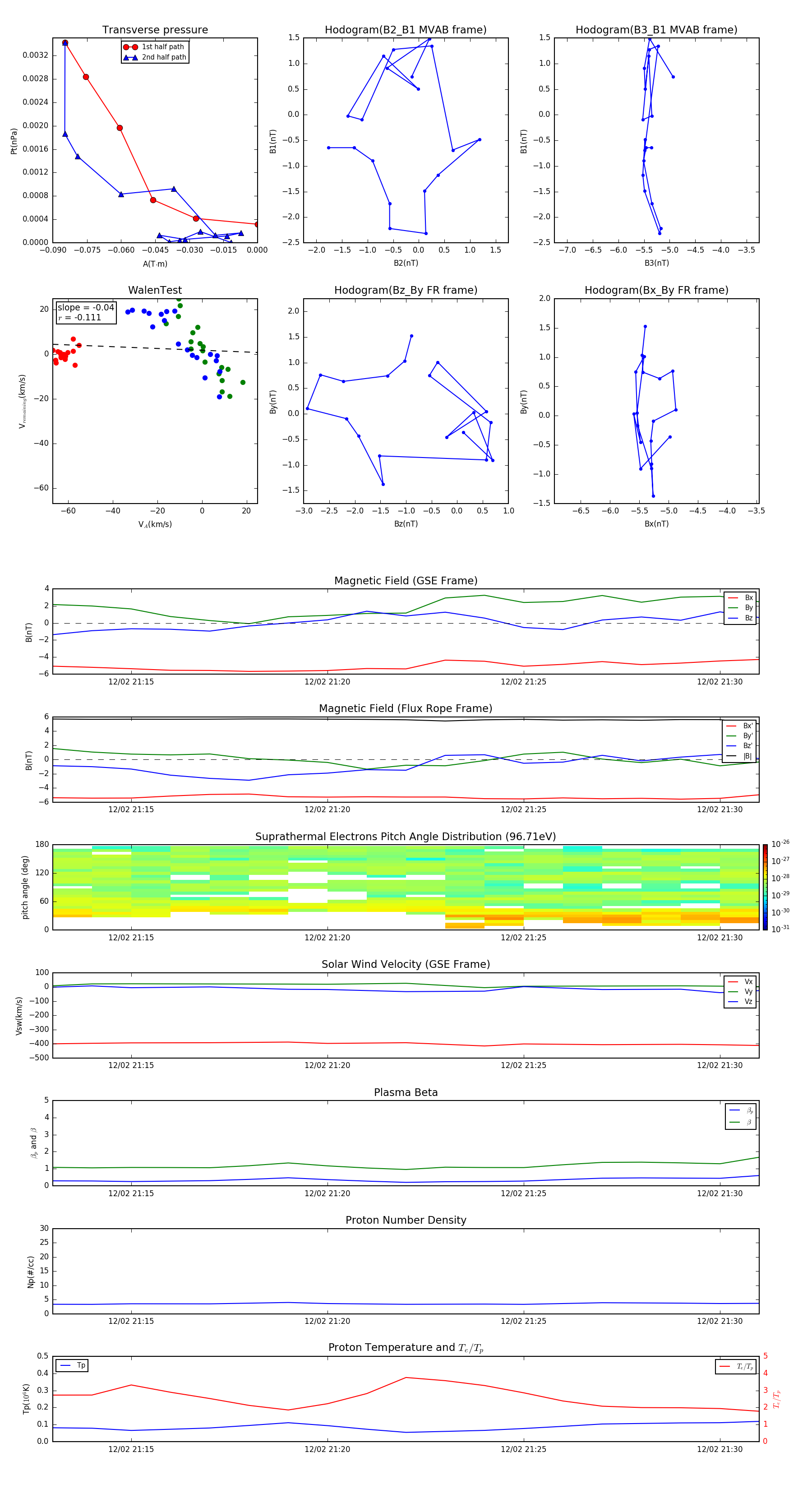Click the 'Hodogram(Bx_By FR frame)' title
This screenshot has height=1489, width=812.
click(656, 290)
